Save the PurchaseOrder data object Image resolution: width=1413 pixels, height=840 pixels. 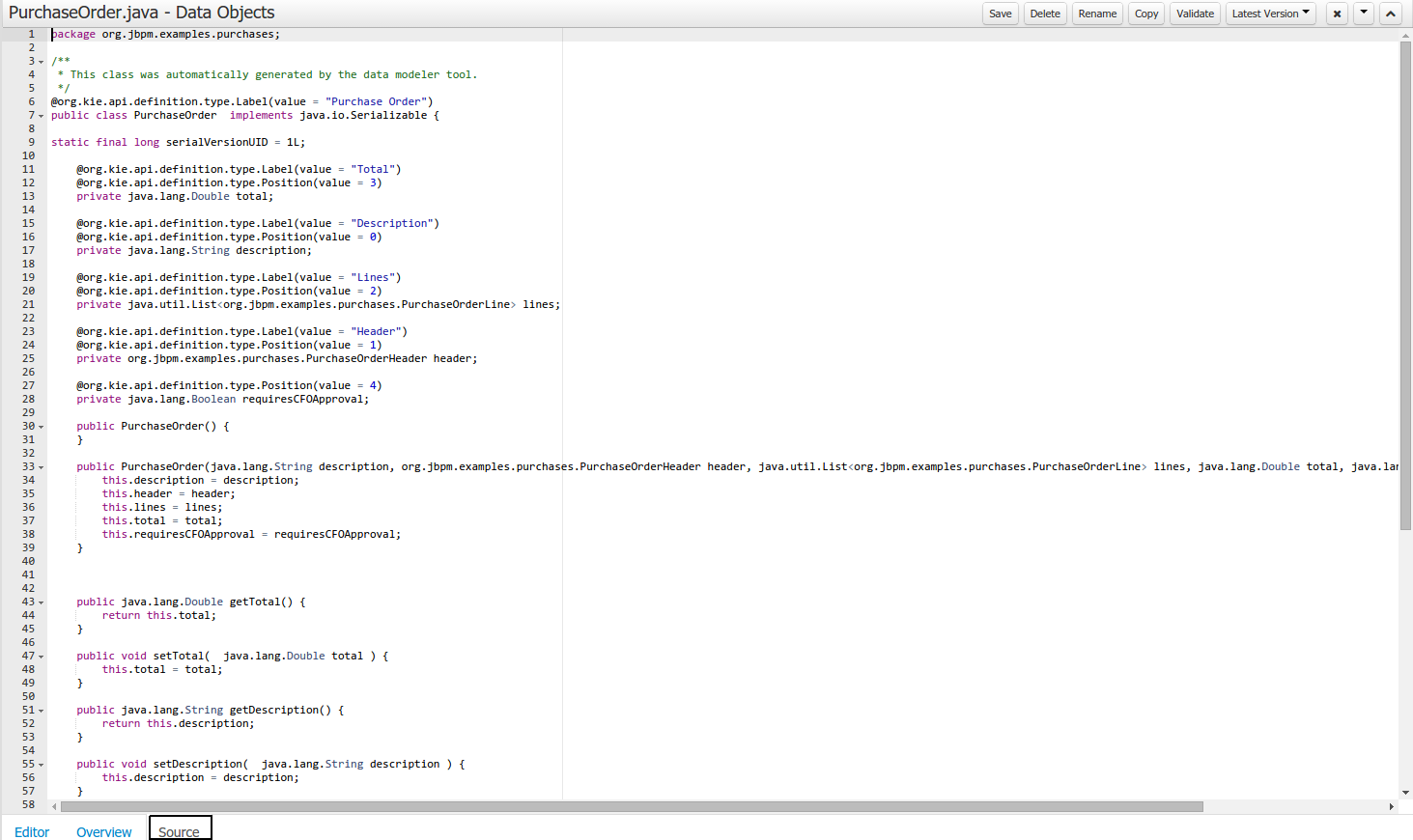click(x=1000, y=13)
